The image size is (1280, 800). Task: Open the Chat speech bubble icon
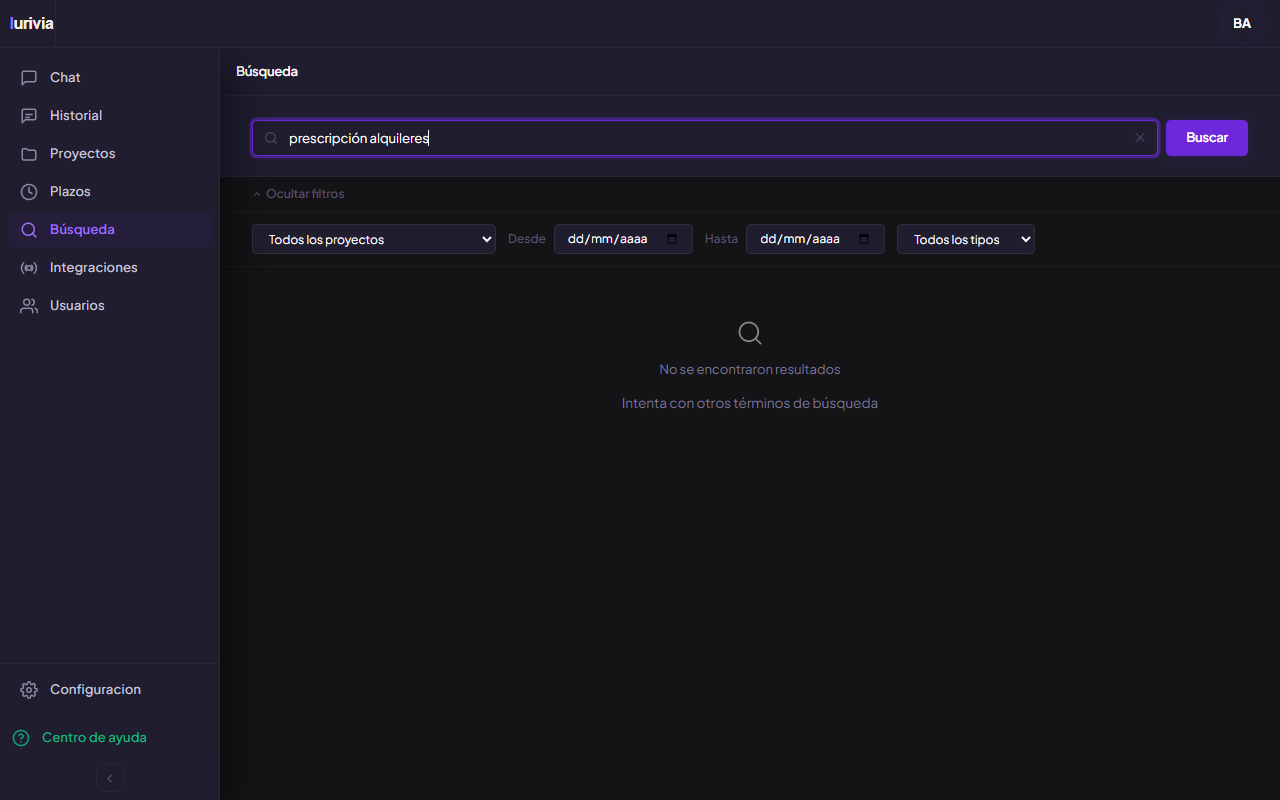(29, 77)
